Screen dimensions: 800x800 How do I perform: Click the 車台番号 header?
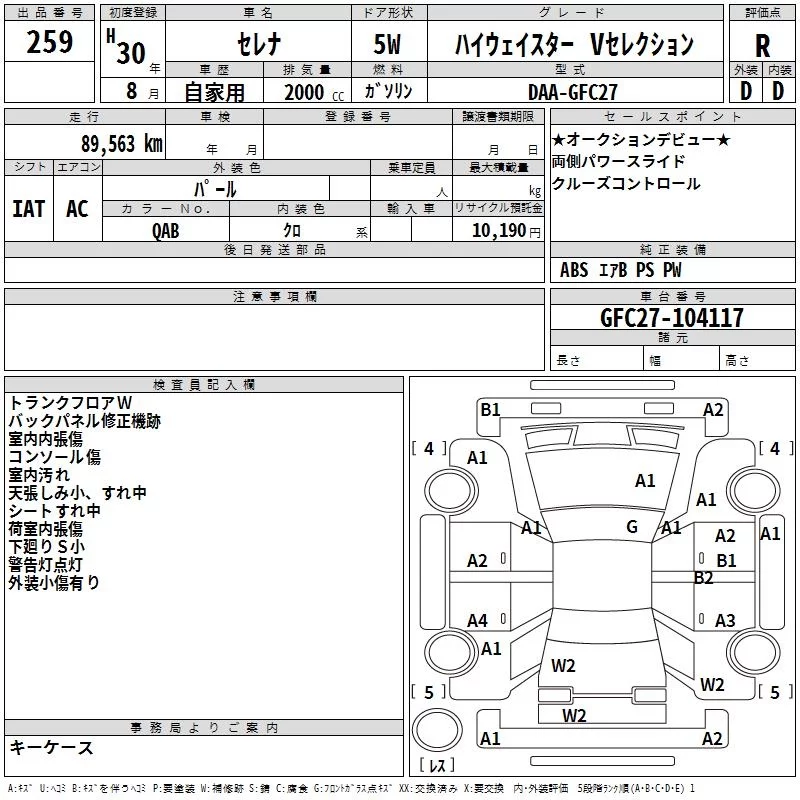673,296
